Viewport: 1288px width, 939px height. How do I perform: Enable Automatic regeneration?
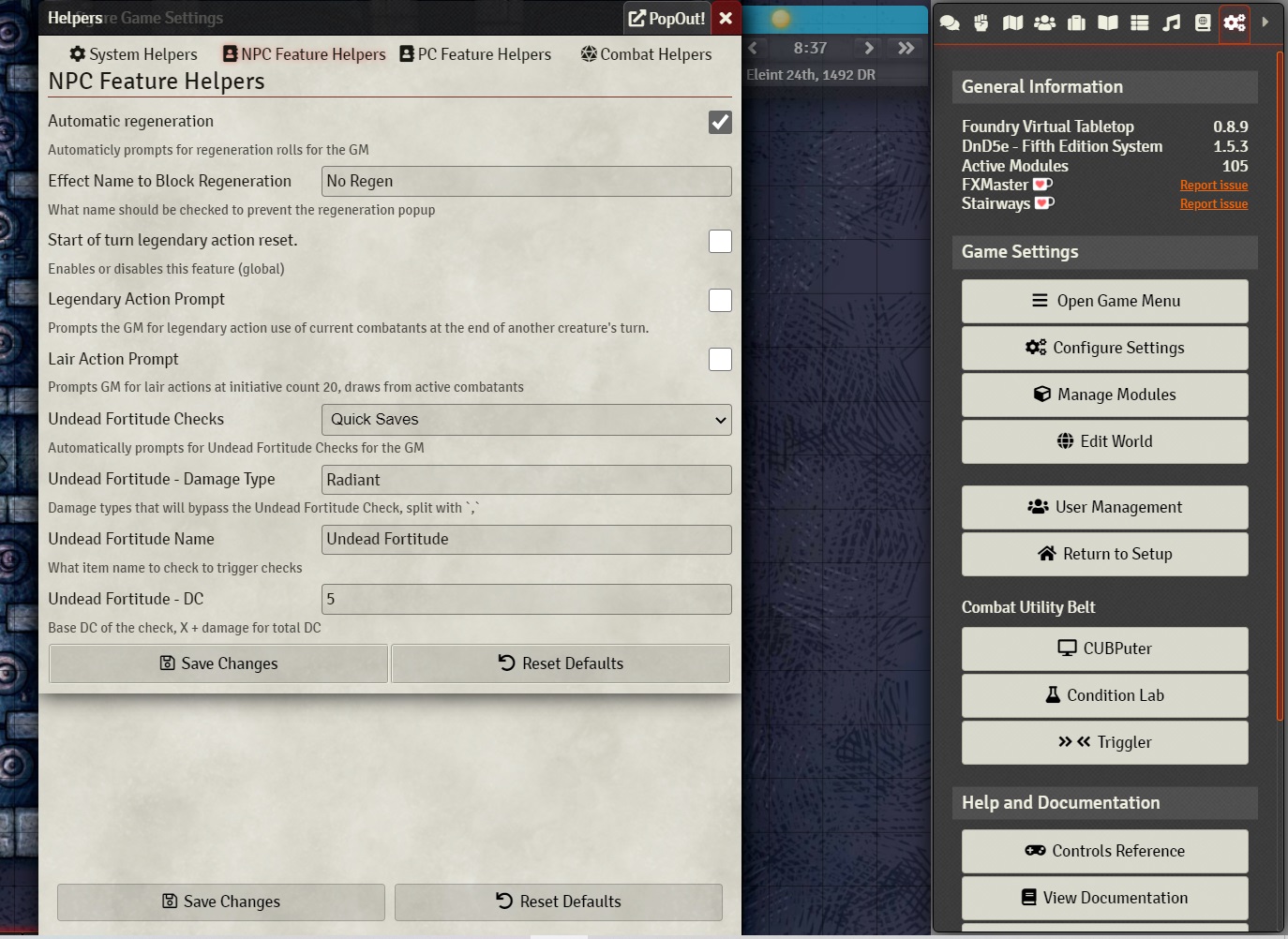point(720,122)
